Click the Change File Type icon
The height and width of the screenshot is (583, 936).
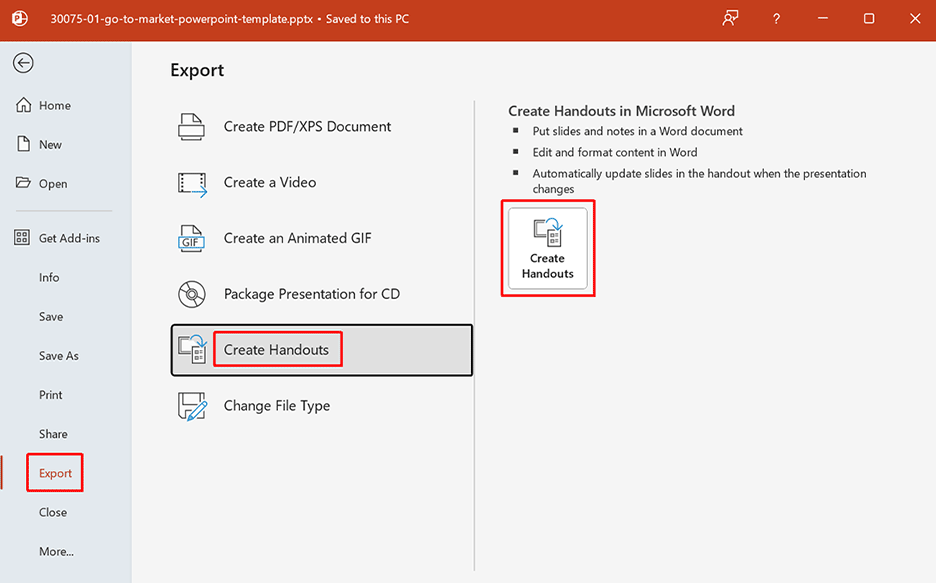[x=191, y=406]
